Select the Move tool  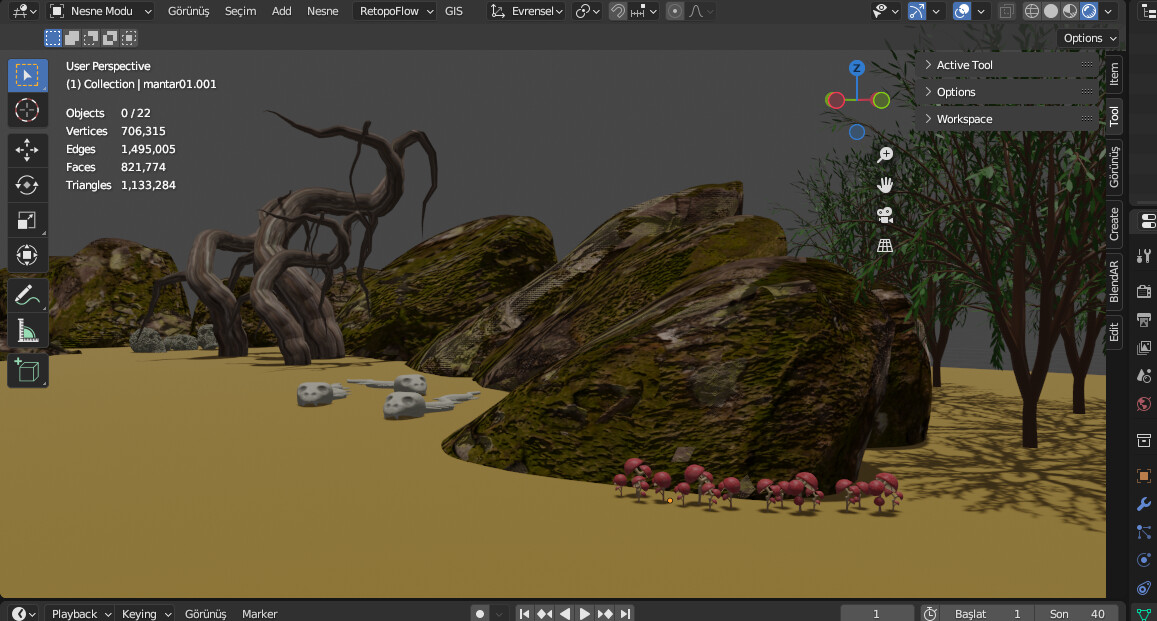tap(27, 149)
